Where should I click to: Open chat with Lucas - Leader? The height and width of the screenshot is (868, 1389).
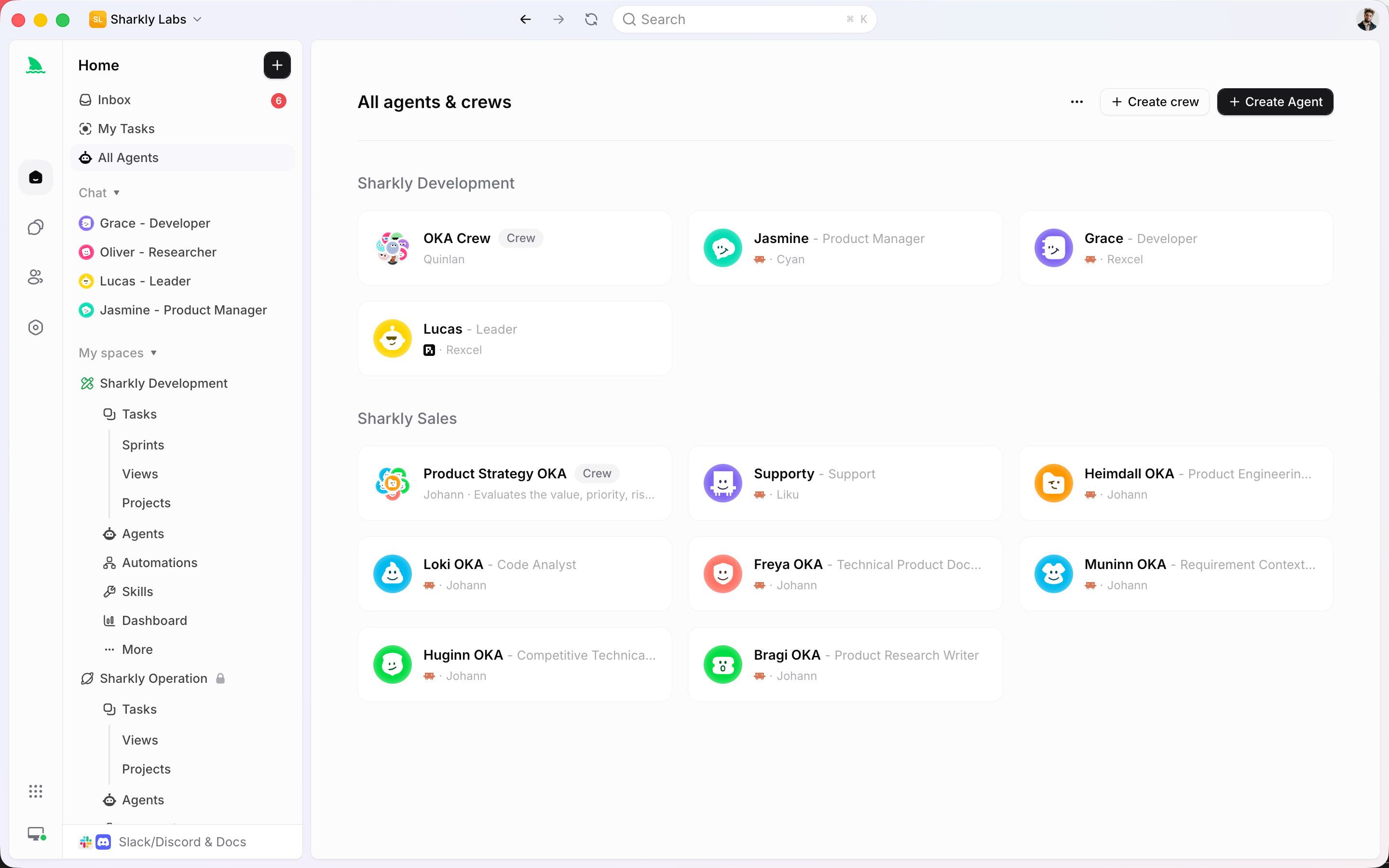135,281
